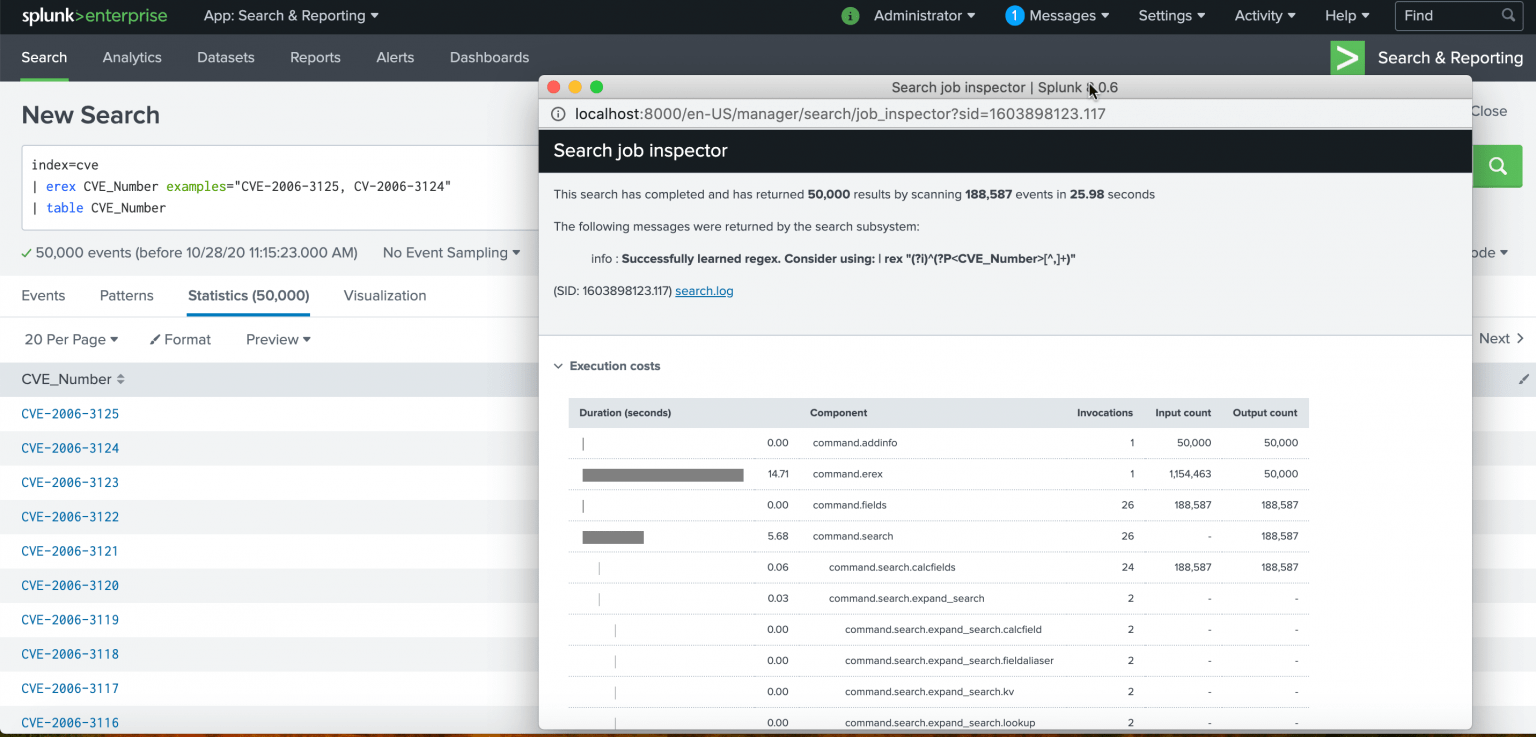The width and height of the screenshot is (1536, 737).
Task: Click the Invocations column header
Action: point(1104,413)
